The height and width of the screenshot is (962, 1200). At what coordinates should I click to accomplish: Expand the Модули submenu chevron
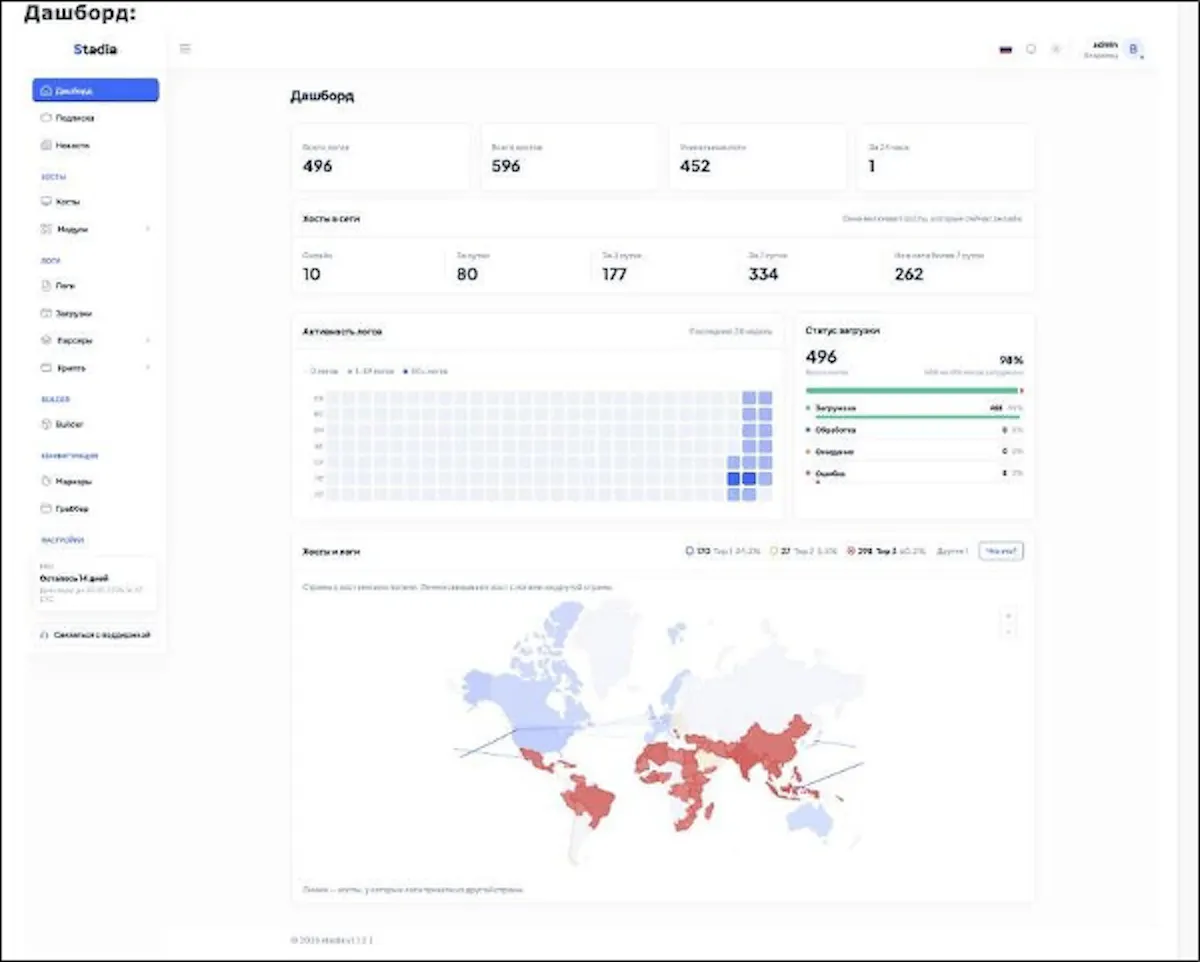(x=148, y=229)
